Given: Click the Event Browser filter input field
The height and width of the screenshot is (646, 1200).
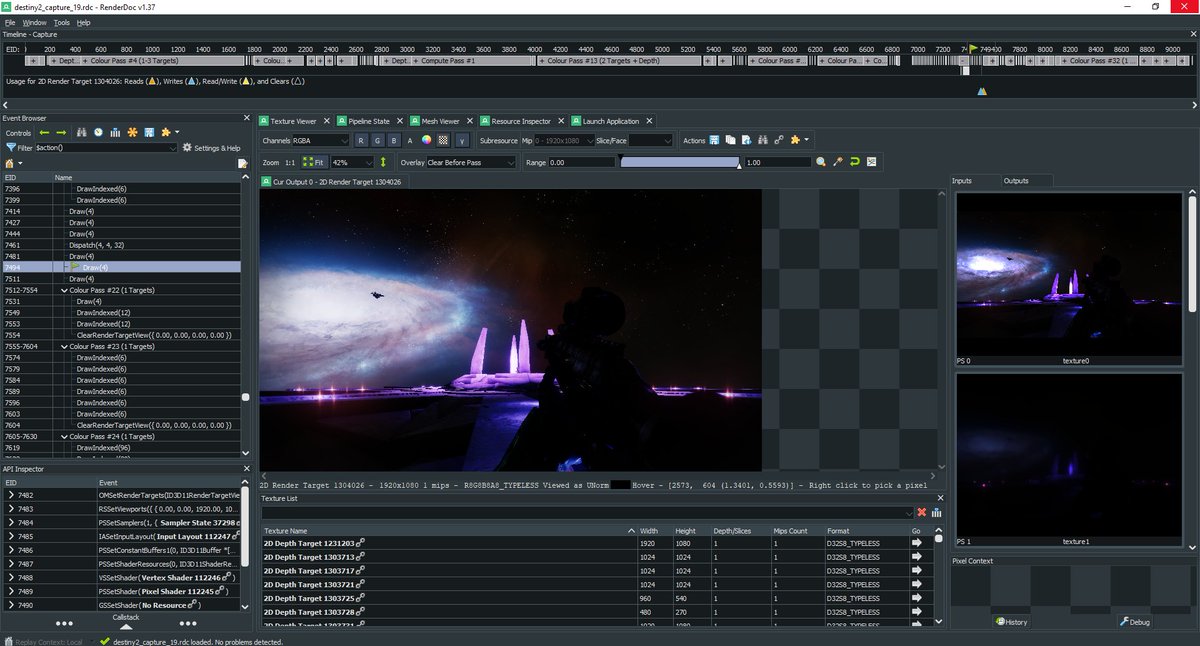Looking at the screenshot, I should pyautogui.click(x=106, y=148).
